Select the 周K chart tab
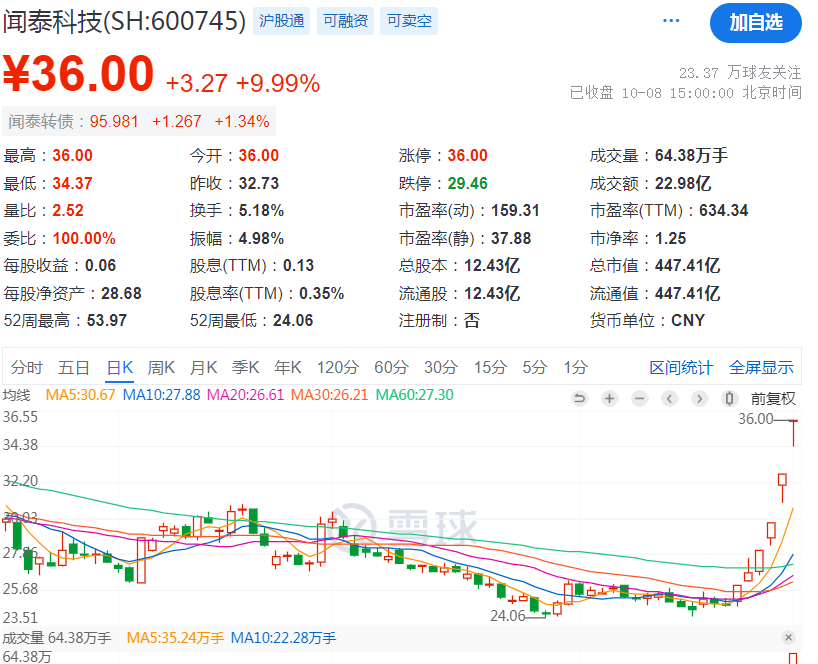Viewport: 818px width, 664px height. 161,368
